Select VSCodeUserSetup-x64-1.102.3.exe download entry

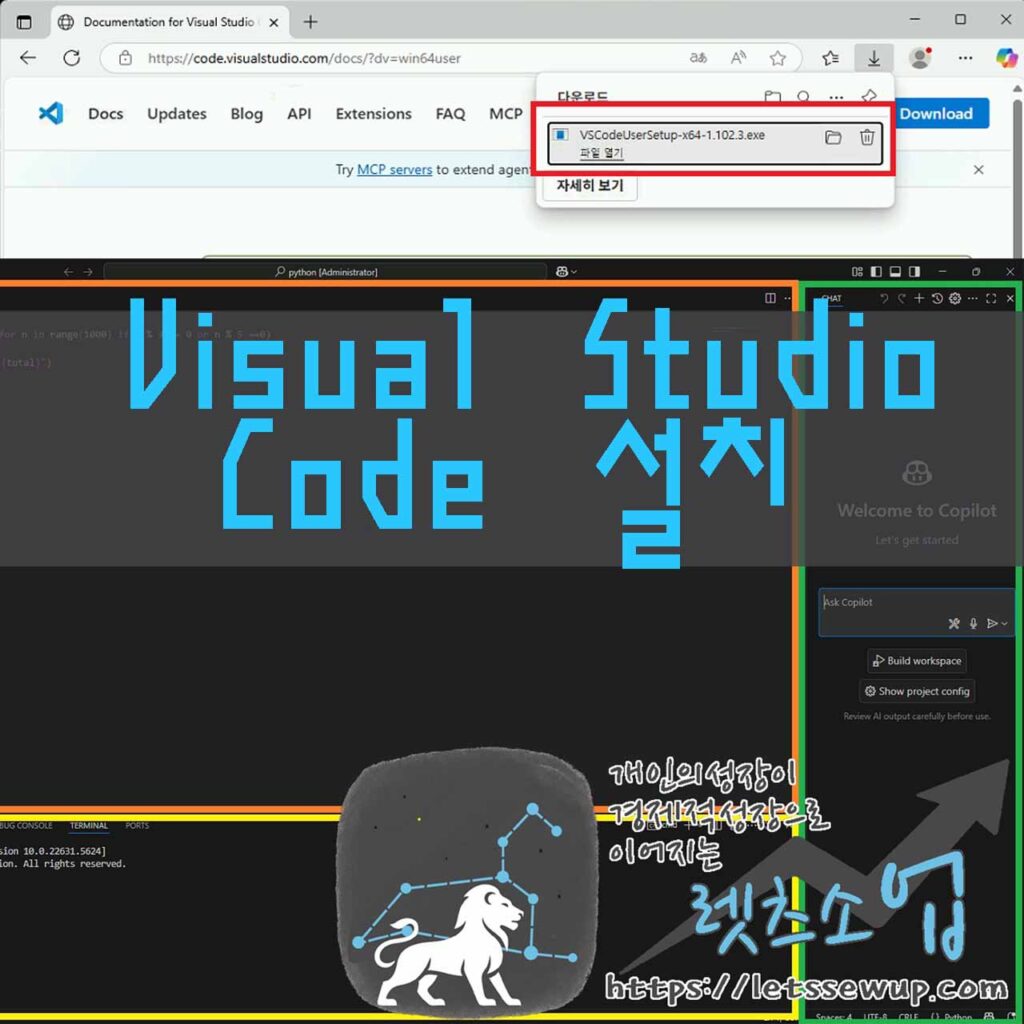coord(714,143)
